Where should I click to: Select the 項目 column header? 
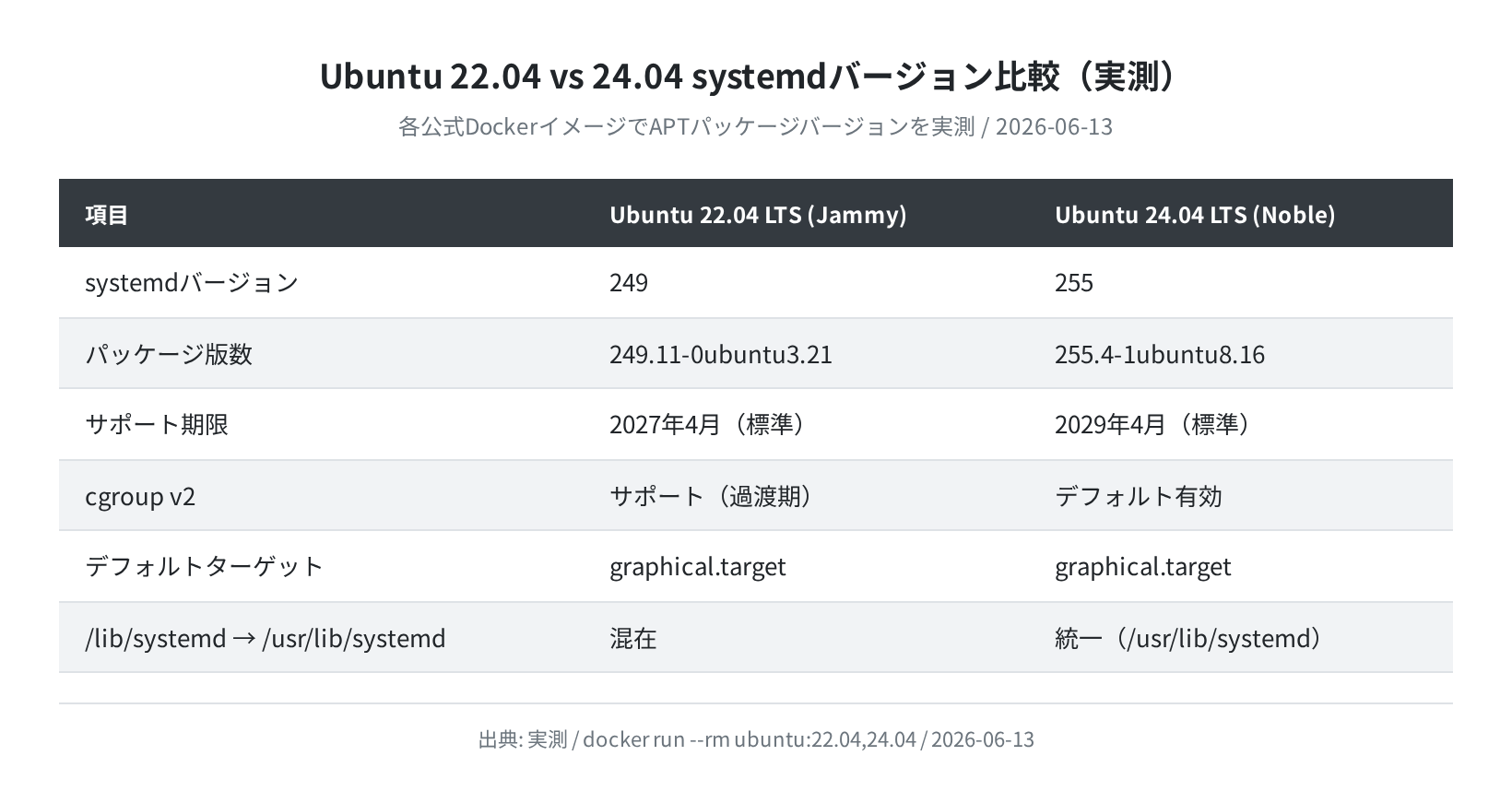coord(107,214)
